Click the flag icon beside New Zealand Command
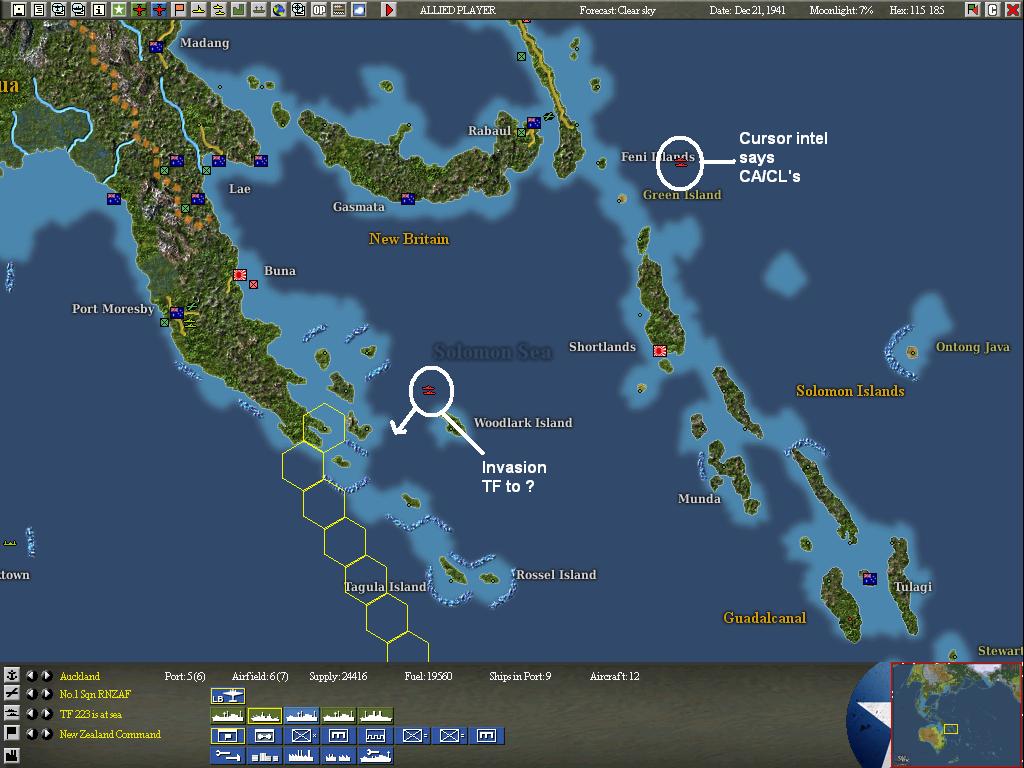The height and width of the screenshot is (768, 1024). (12, 733)
